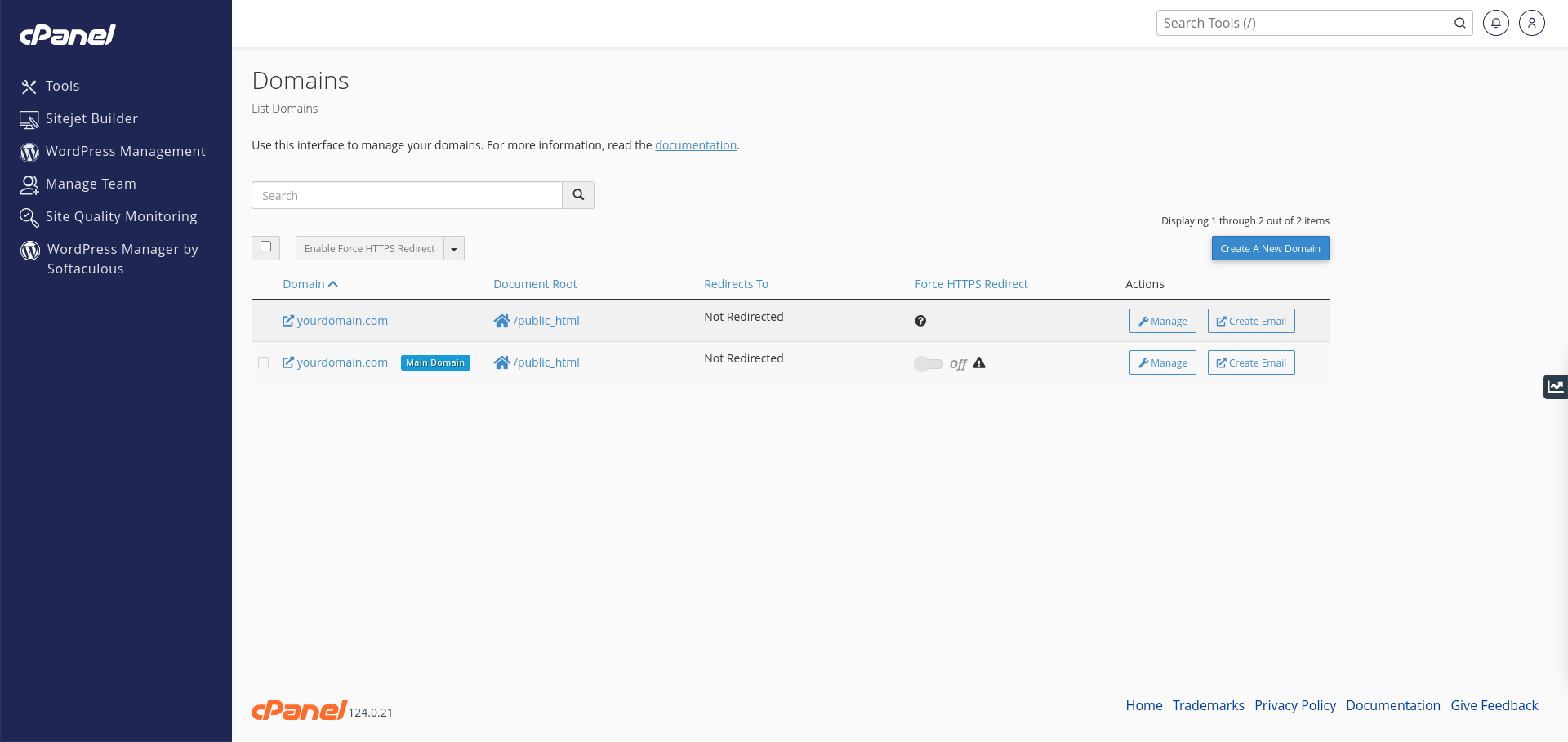The image size is (1568, 742).
Task: Click Create A New Domain
Action: (x=1270, y=249)
